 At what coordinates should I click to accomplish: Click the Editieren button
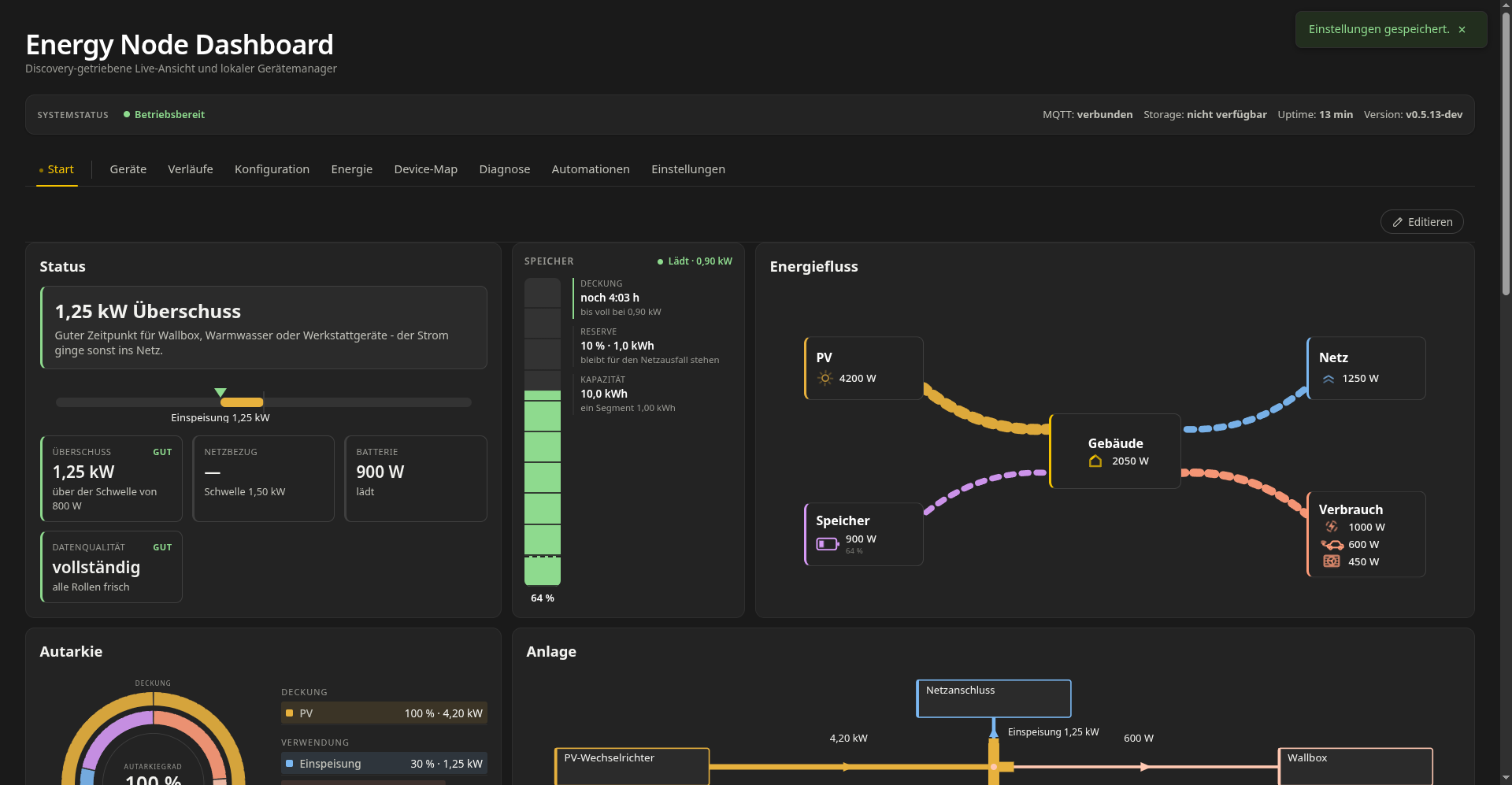1422,222
